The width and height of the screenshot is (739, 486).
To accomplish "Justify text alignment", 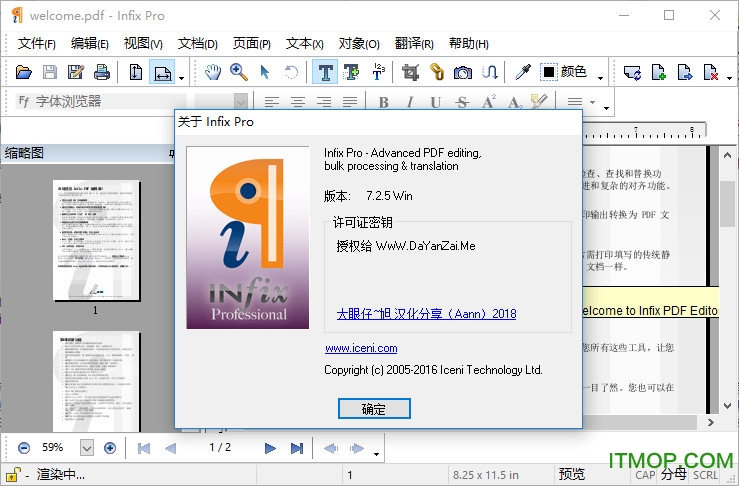I will [x=350, y=101].
